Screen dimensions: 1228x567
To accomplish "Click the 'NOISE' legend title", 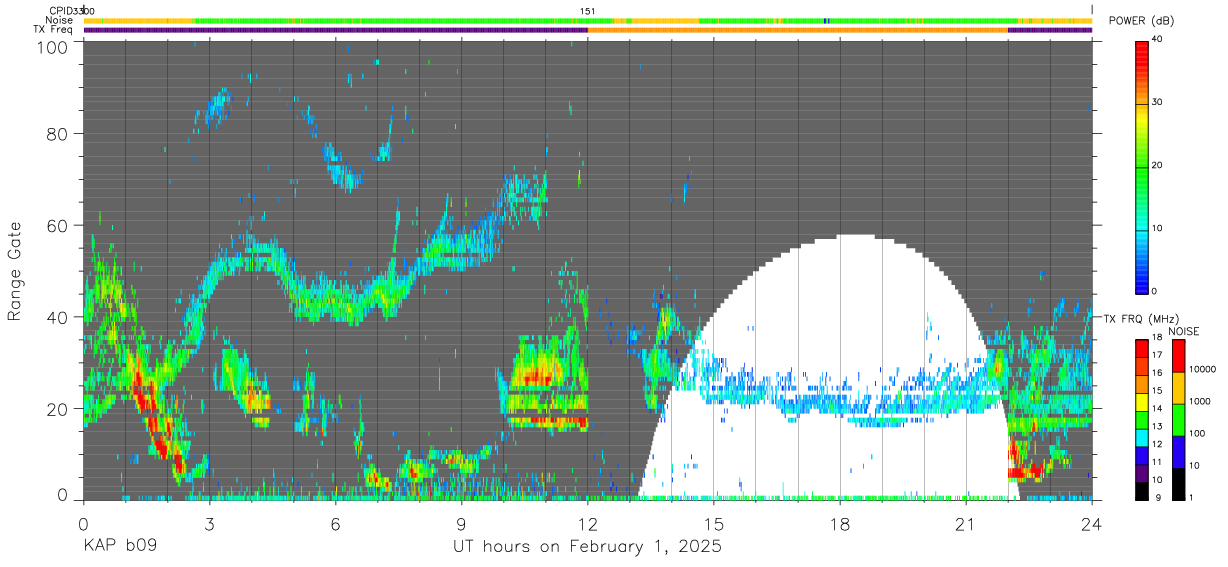I will (1183, 331).
